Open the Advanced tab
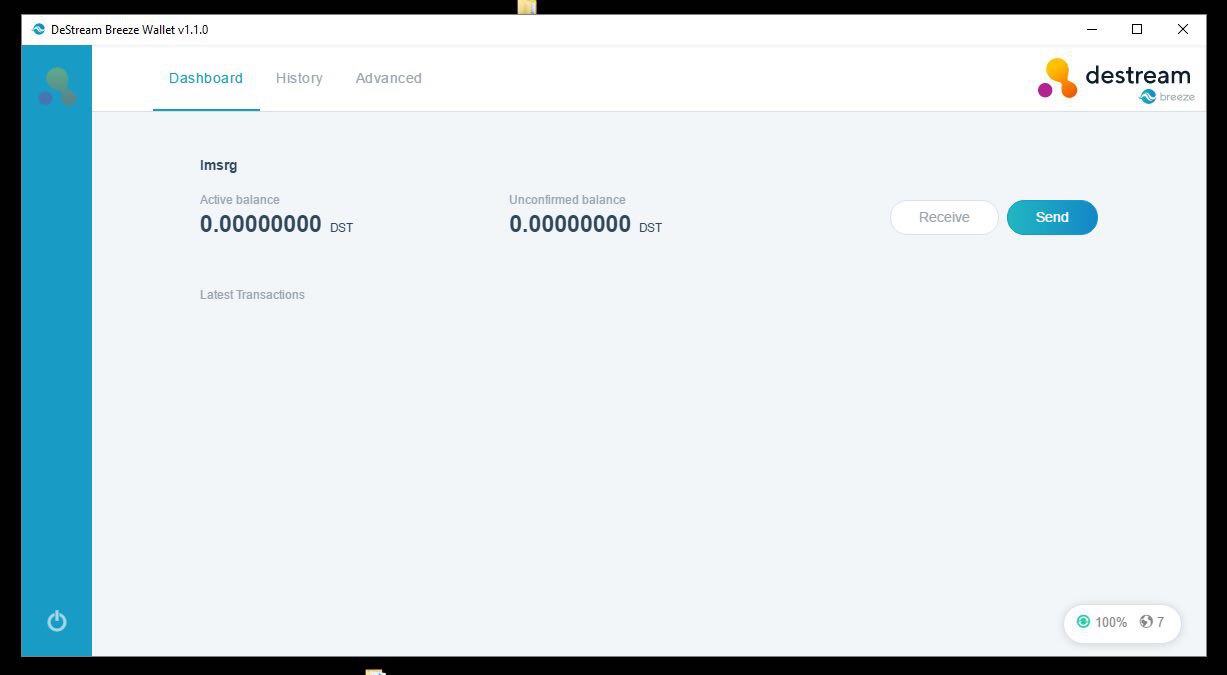This screenshot has width=1227, height=675. coord(388,78)
